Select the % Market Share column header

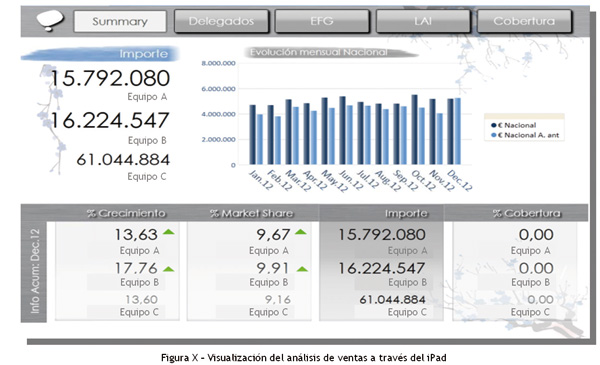pyautogui.click(x=252, y=213)
